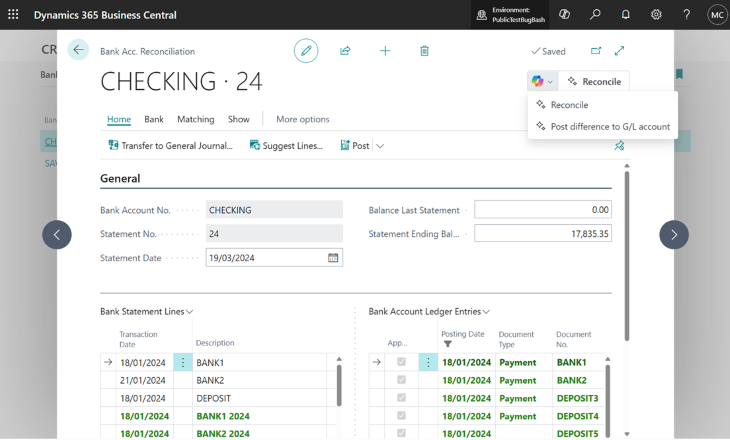The image size is (730, 440).
Task: Click the General section heading
Action: pos(120,178)
